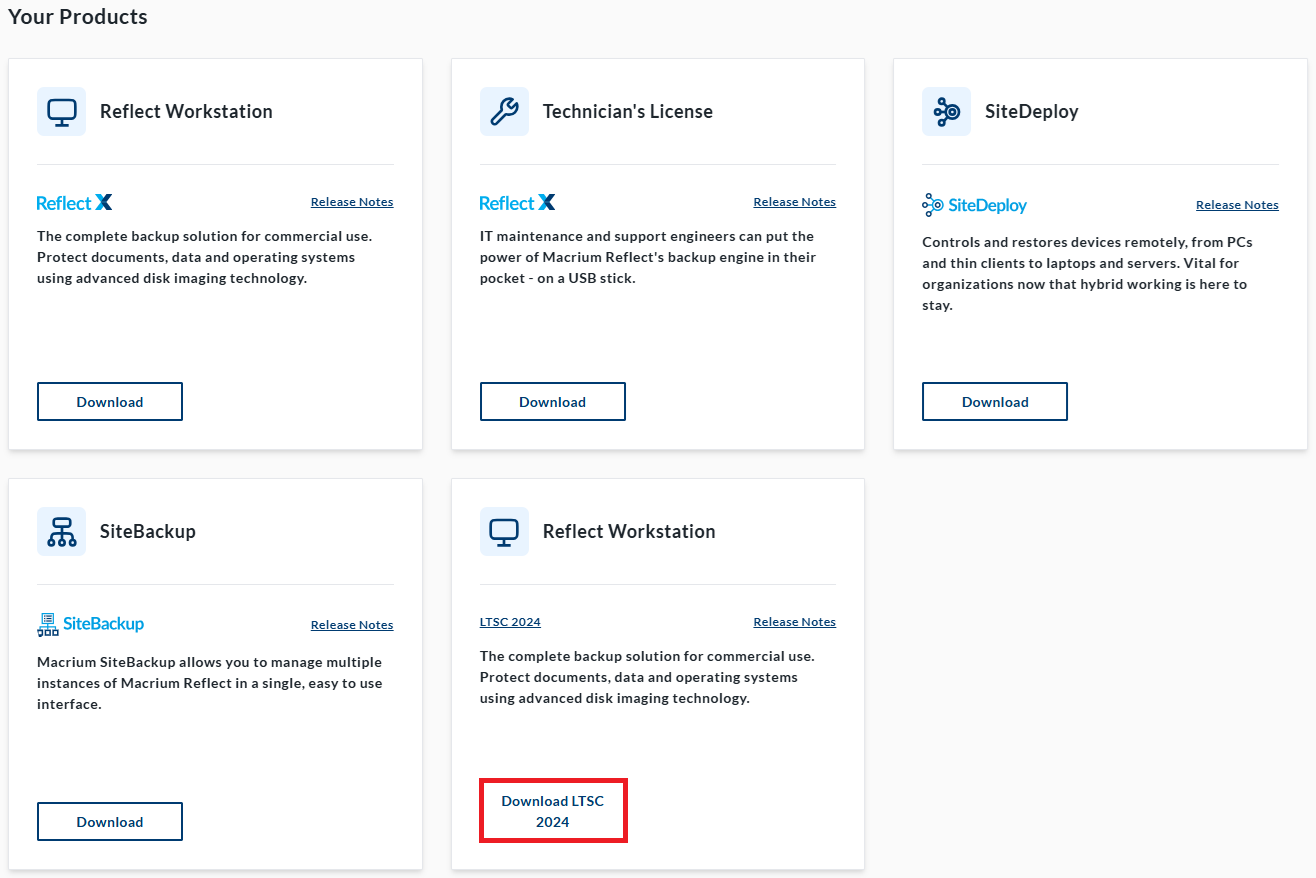Click the Technician's License title text
Image resolution: width=1316 pixels, height=878 pixels.
(x=628, y=111)
